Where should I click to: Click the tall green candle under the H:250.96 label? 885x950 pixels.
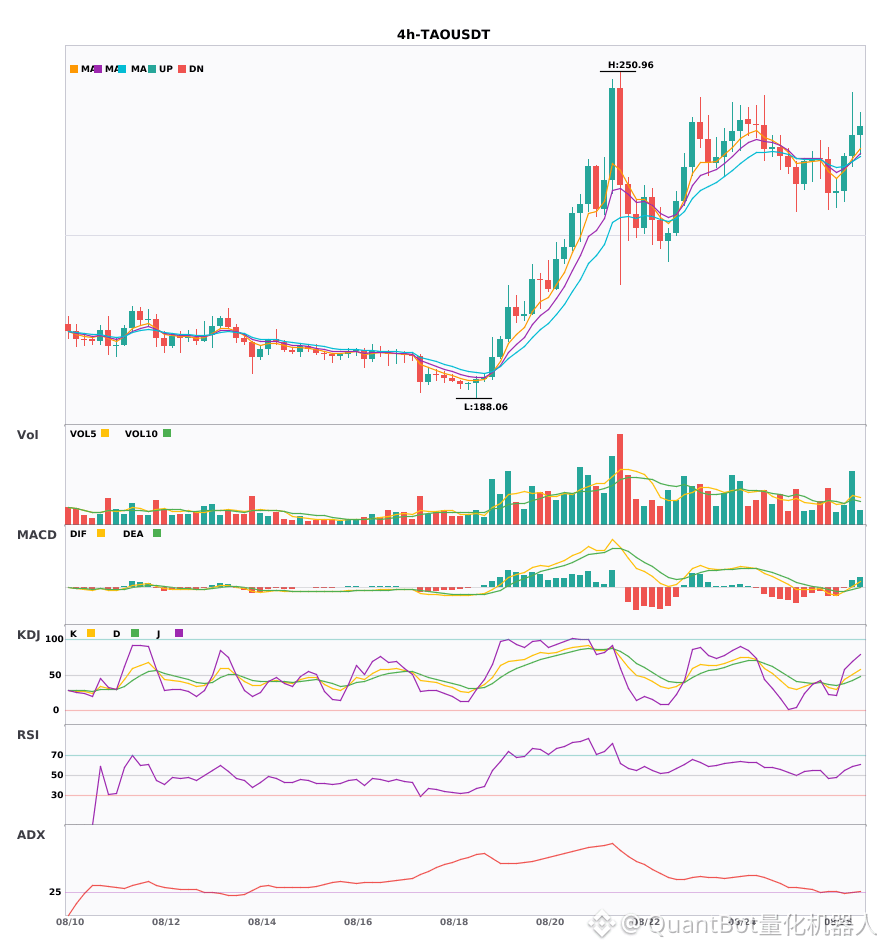pyautogui.click(x=612, y=134)
